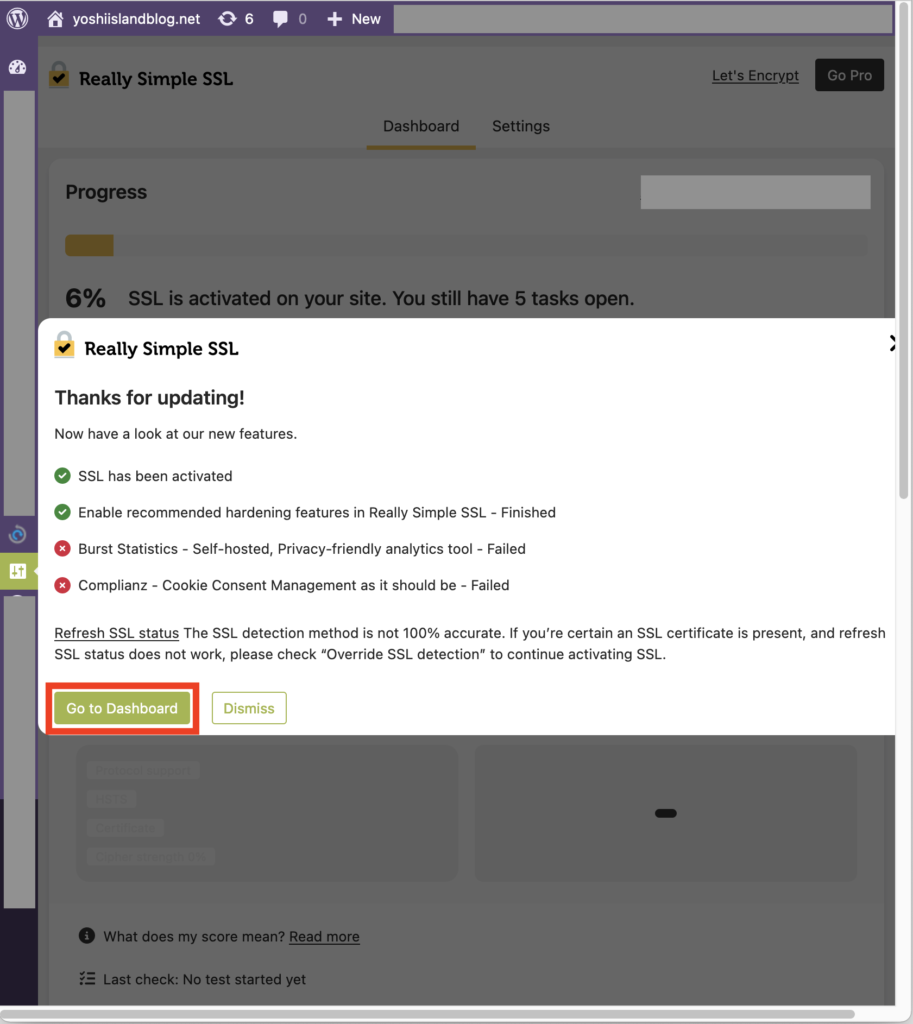The width and height of the screenshot is (913, 1024).
Task: Click 'Burst Statistics' failed line text
Action: (x=302, y=549)
